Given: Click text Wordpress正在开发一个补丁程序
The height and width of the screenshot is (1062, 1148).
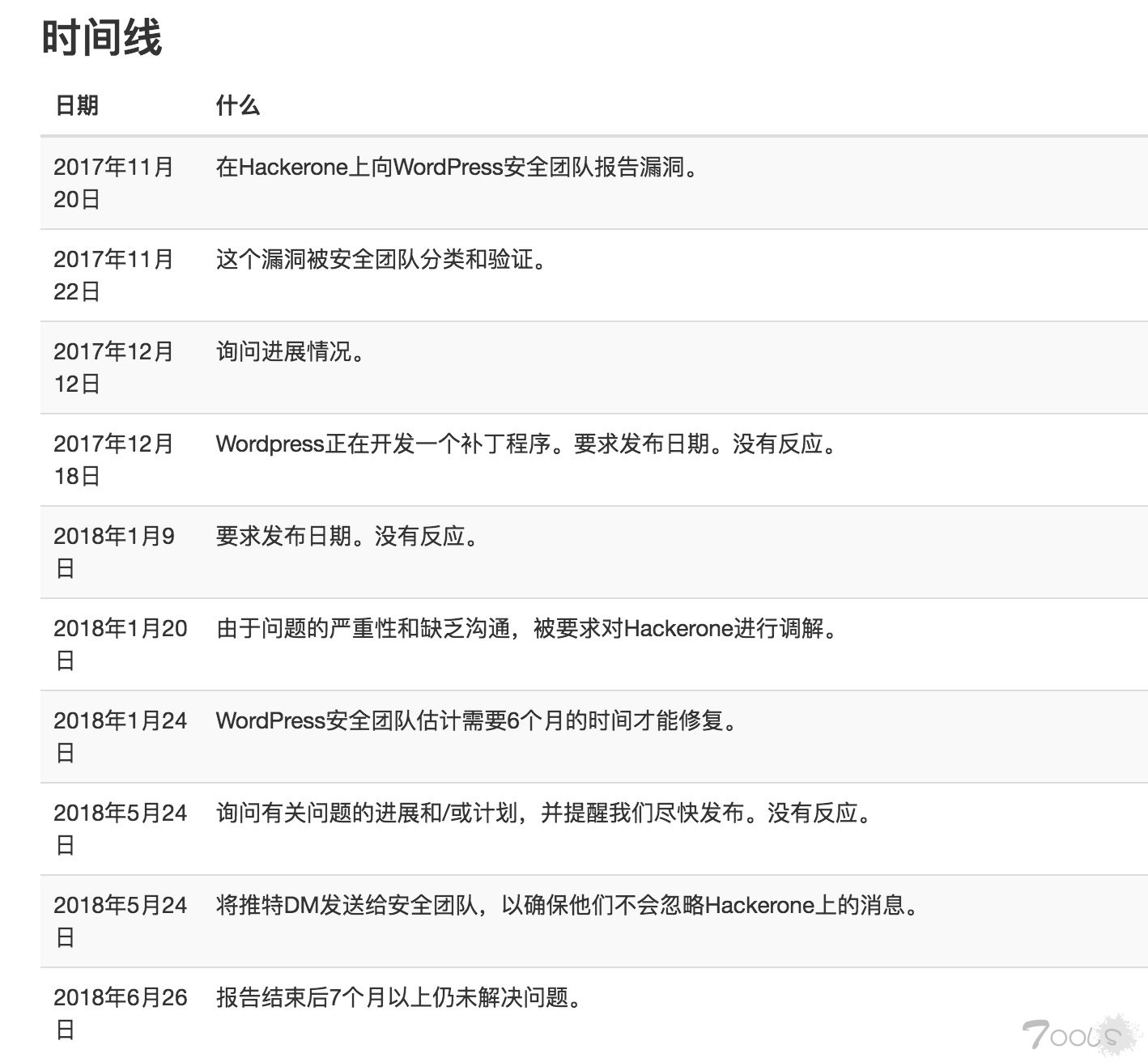Looking at the screenshot, I should [384, 444].
